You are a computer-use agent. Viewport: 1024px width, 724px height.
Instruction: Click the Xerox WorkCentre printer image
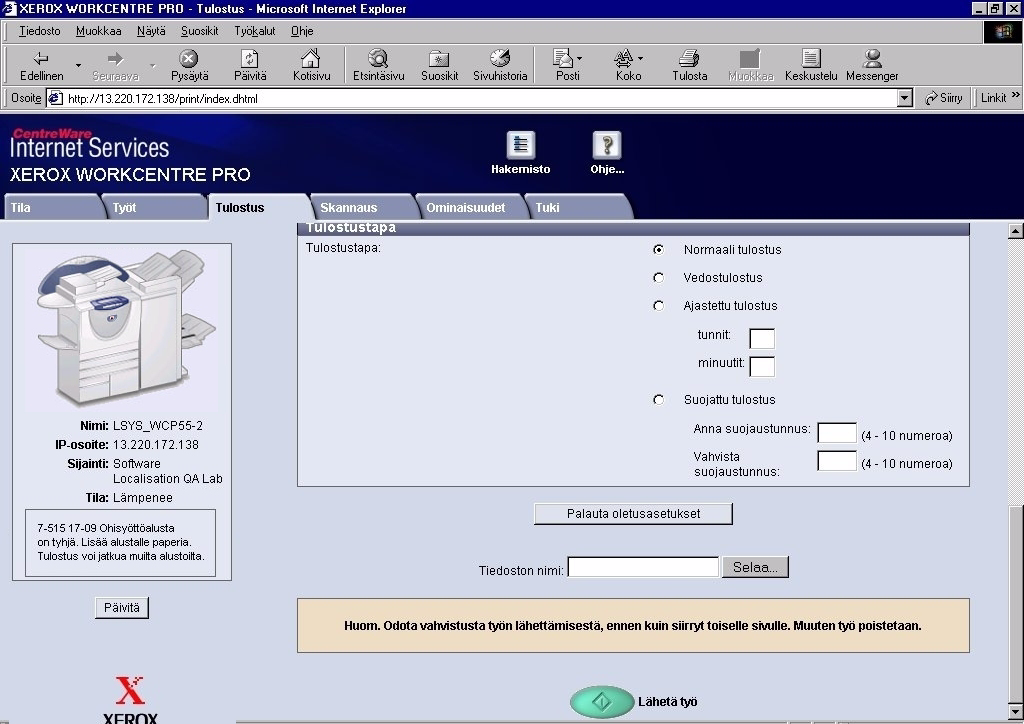(124, 326)
